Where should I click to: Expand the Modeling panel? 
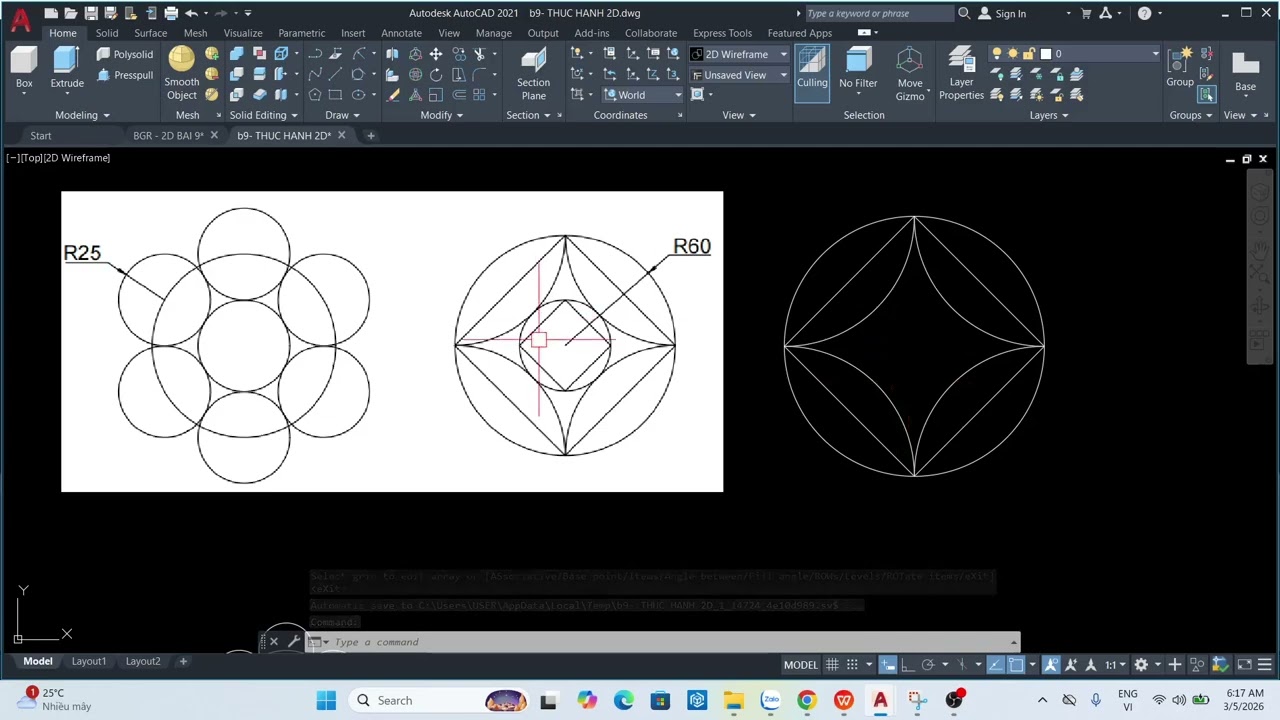click(82, 115)
